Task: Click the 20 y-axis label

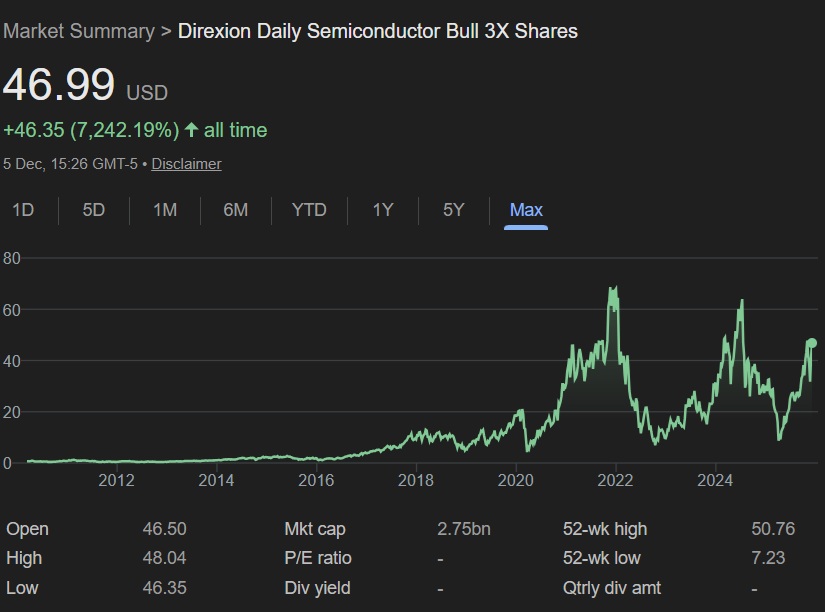Action: (x=12, y=412)
